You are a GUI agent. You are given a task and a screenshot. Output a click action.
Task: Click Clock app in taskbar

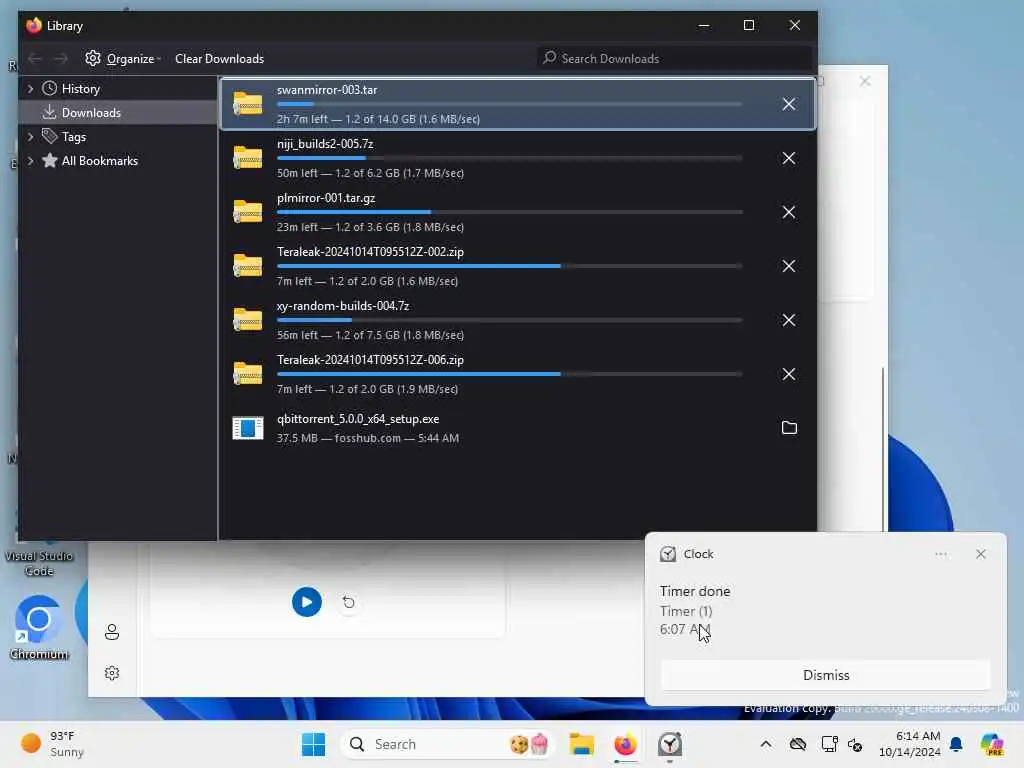click(670, 744)
